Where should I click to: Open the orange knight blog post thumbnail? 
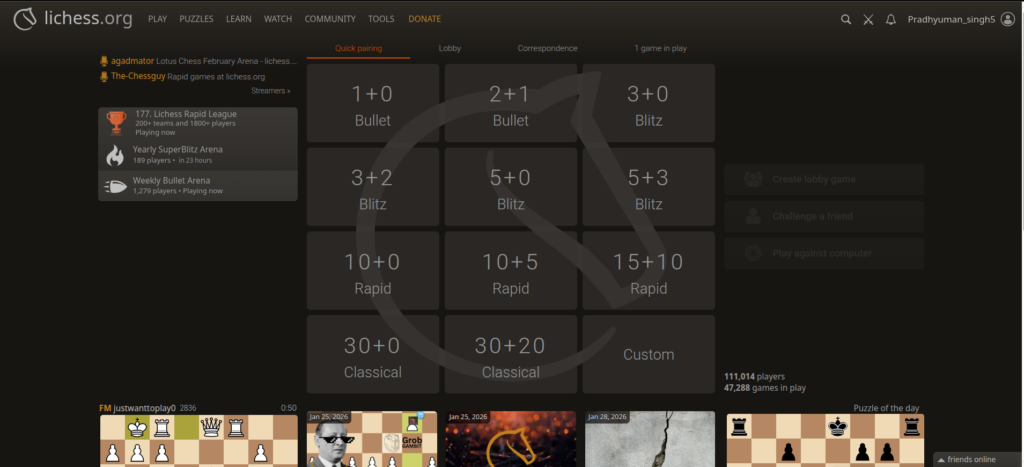click(511, 439)
